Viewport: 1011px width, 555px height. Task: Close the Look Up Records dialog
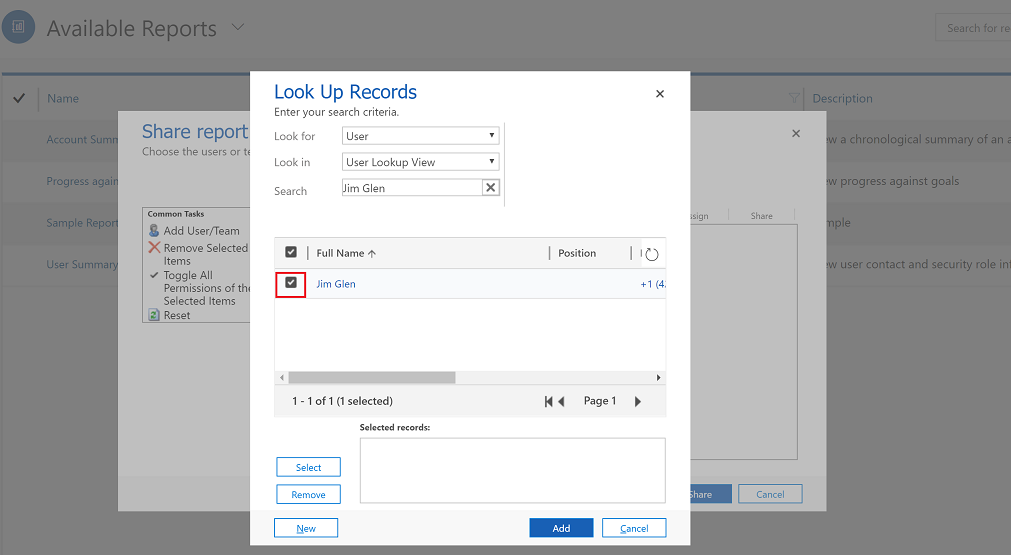click(660, 94)
